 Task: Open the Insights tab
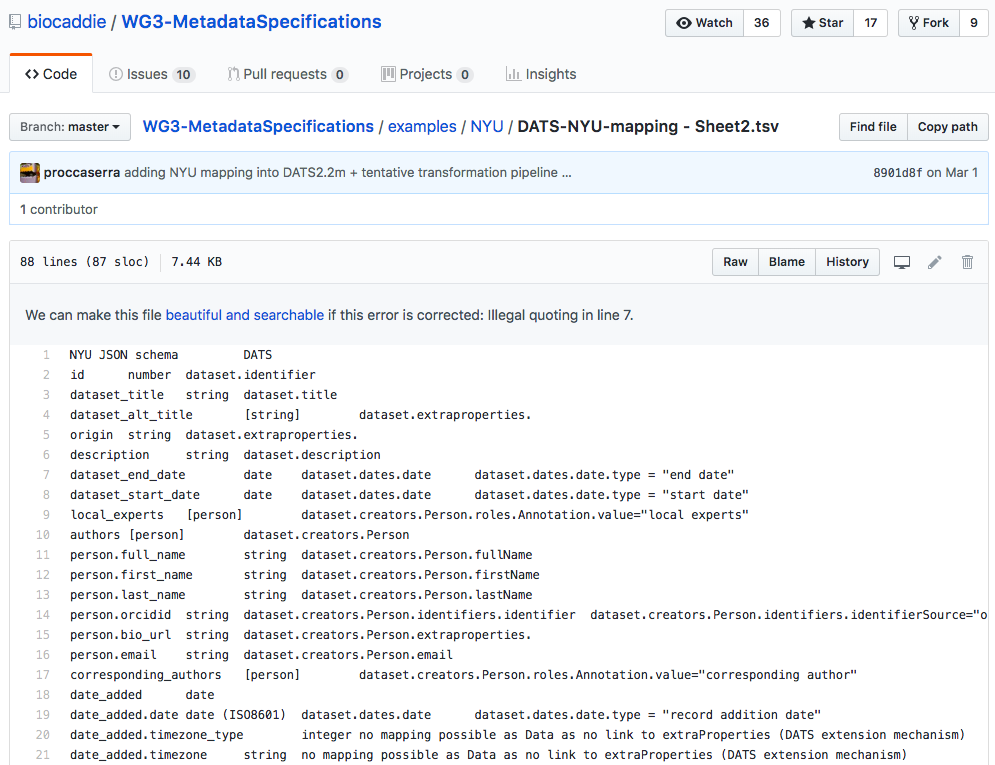coord(541,74)
